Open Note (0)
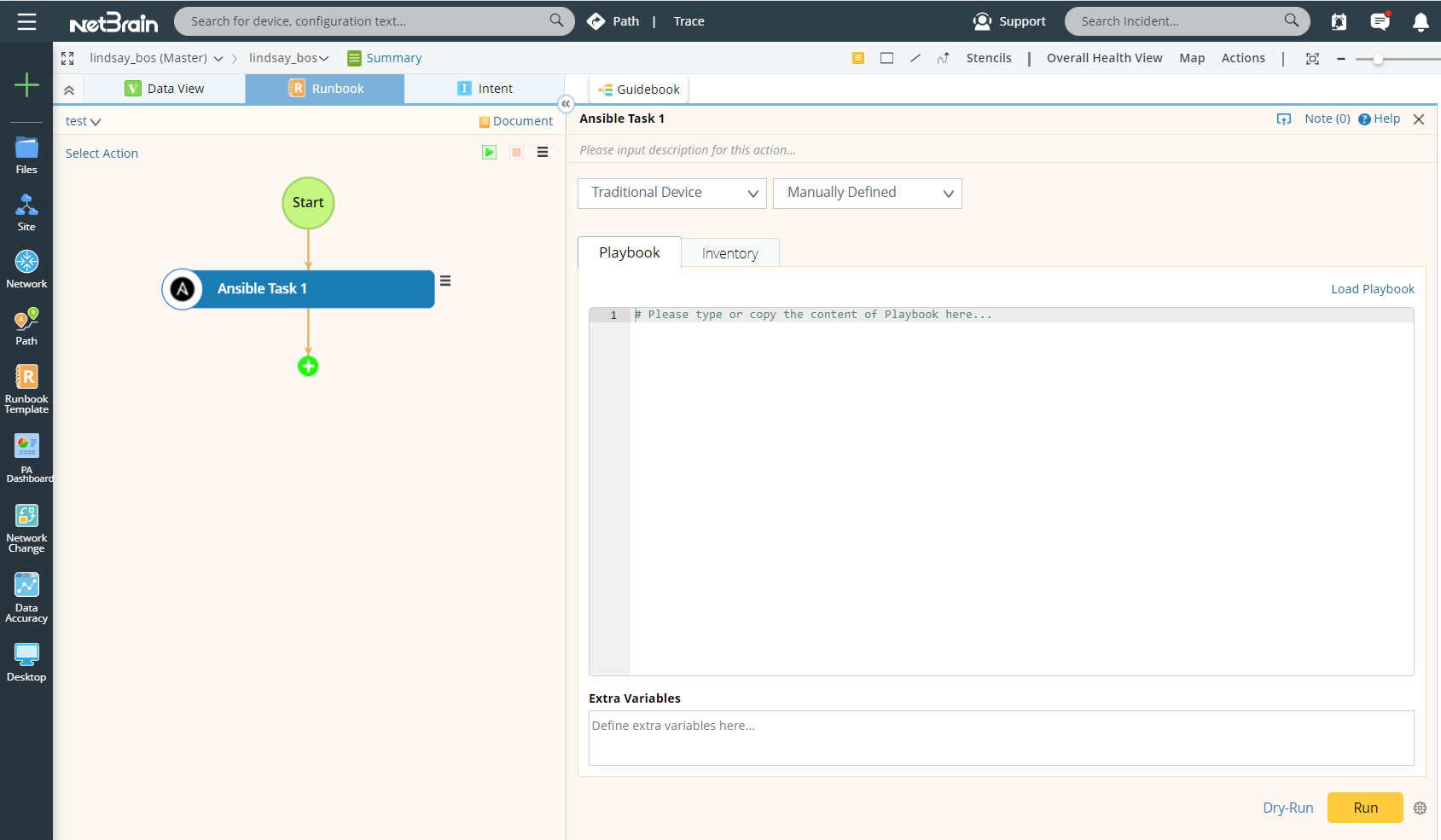The height and width of the screenshot is (840, 1441). (1328, 119)
